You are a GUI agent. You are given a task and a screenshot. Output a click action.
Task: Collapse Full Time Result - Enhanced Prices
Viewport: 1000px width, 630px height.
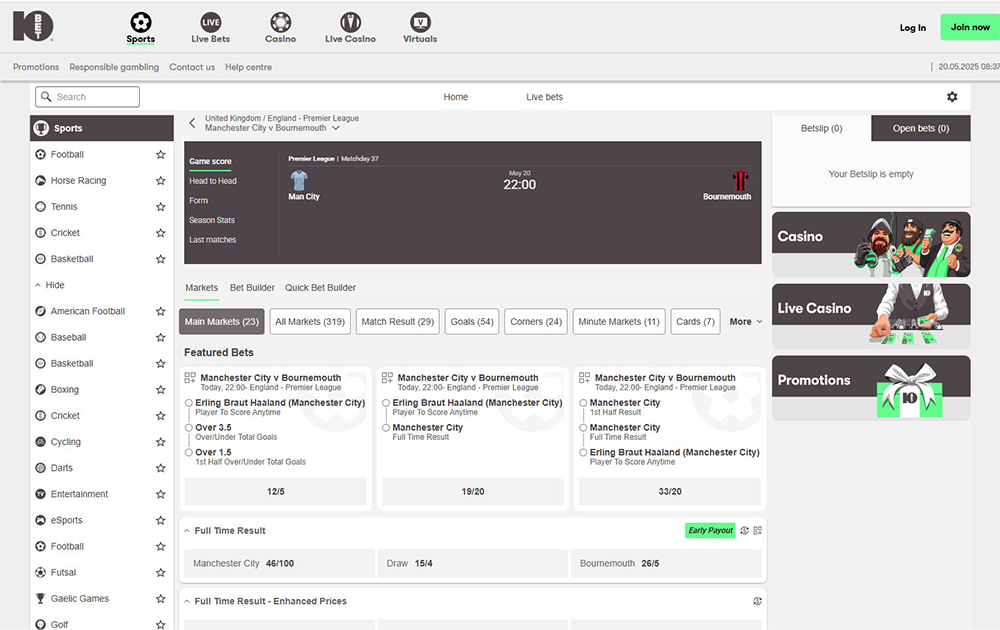187,601
